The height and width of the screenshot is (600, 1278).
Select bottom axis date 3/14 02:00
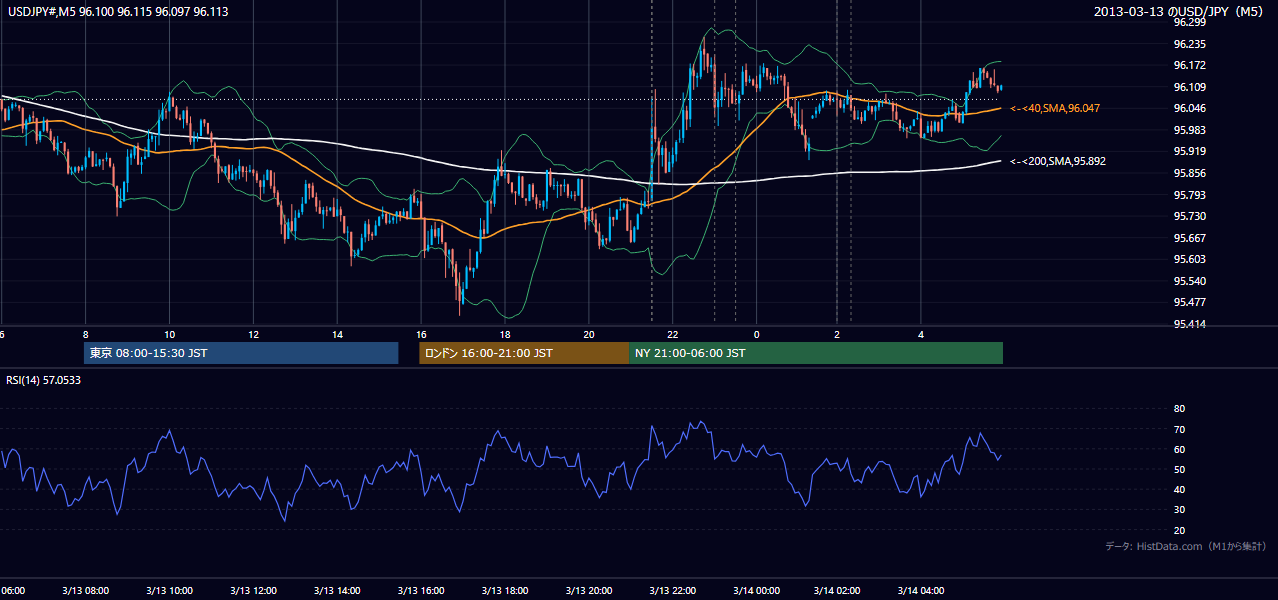[x=838, y=591]
